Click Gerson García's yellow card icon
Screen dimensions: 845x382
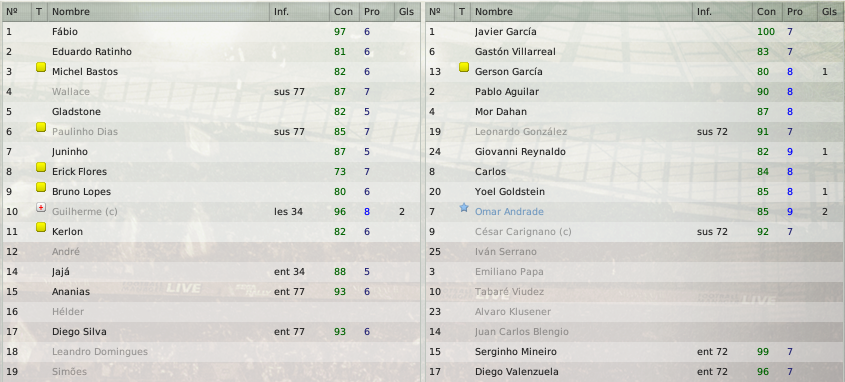(463, 67)
